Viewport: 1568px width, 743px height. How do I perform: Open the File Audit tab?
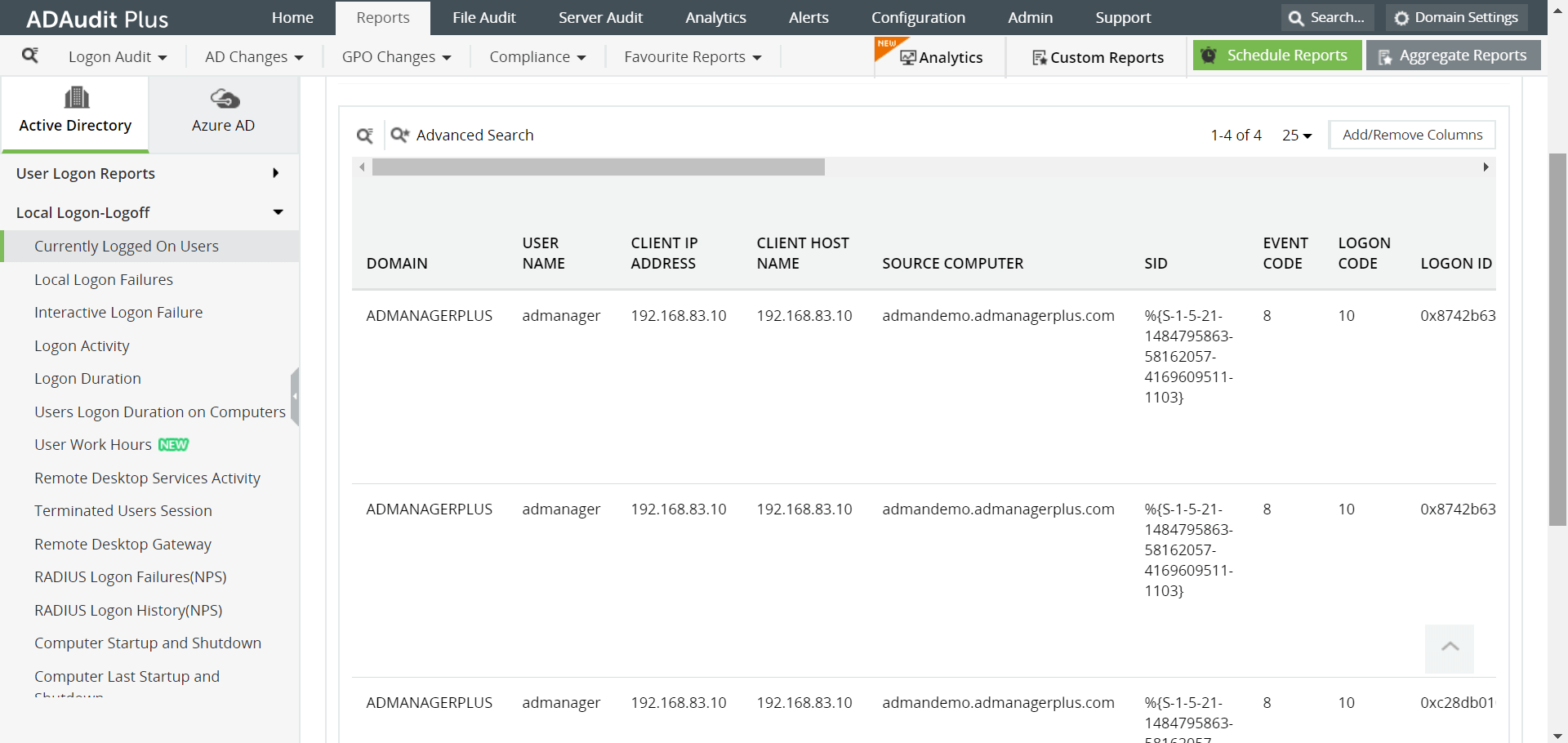tap(484, 18)
